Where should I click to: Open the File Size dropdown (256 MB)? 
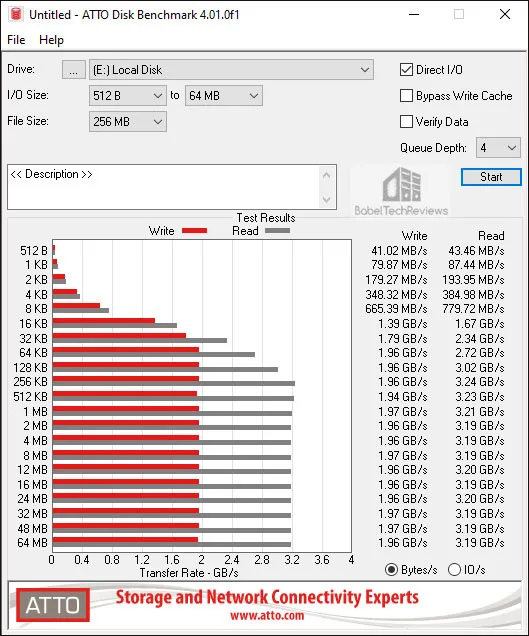127,122
